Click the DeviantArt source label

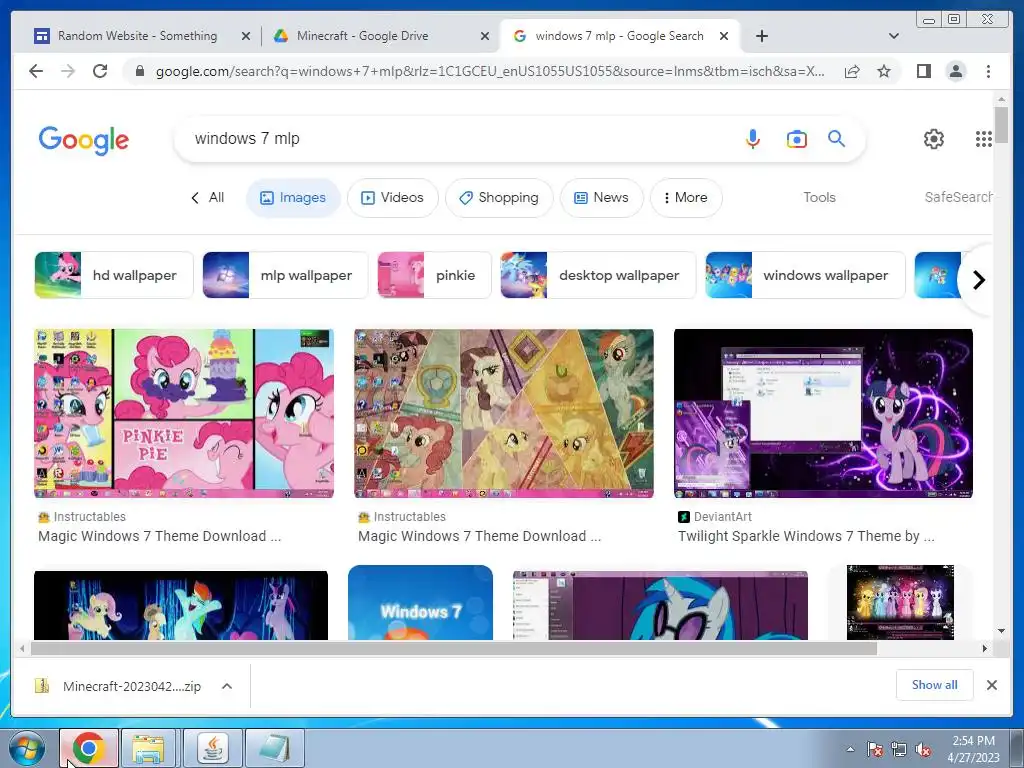722,517
